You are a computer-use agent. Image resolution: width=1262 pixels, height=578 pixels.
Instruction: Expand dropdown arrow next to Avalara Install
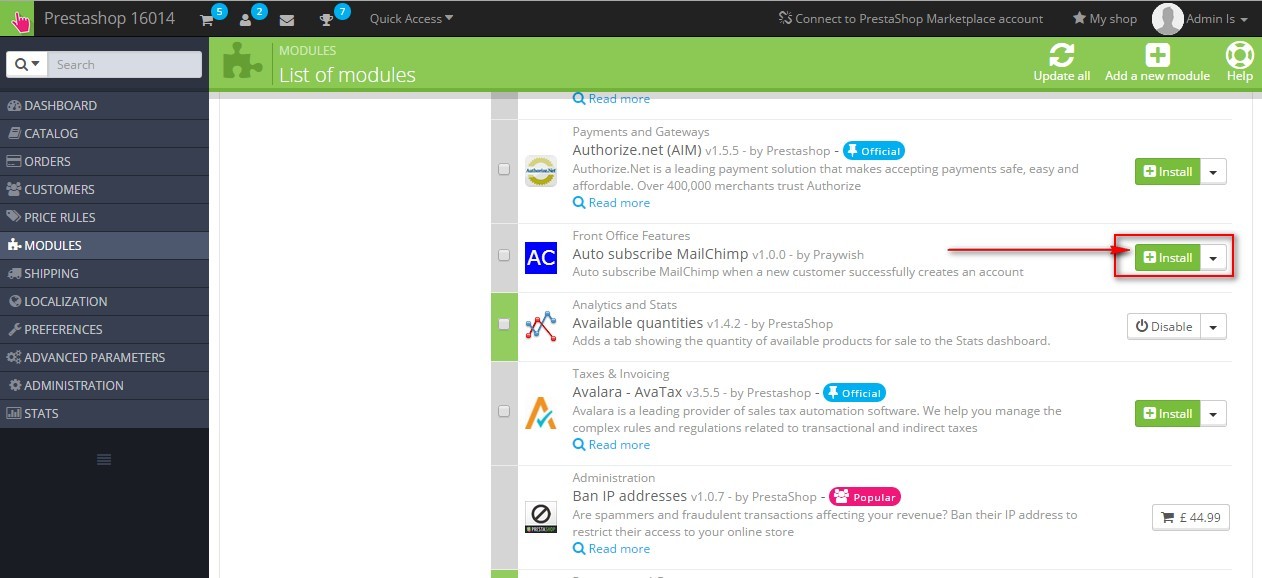1213,414
